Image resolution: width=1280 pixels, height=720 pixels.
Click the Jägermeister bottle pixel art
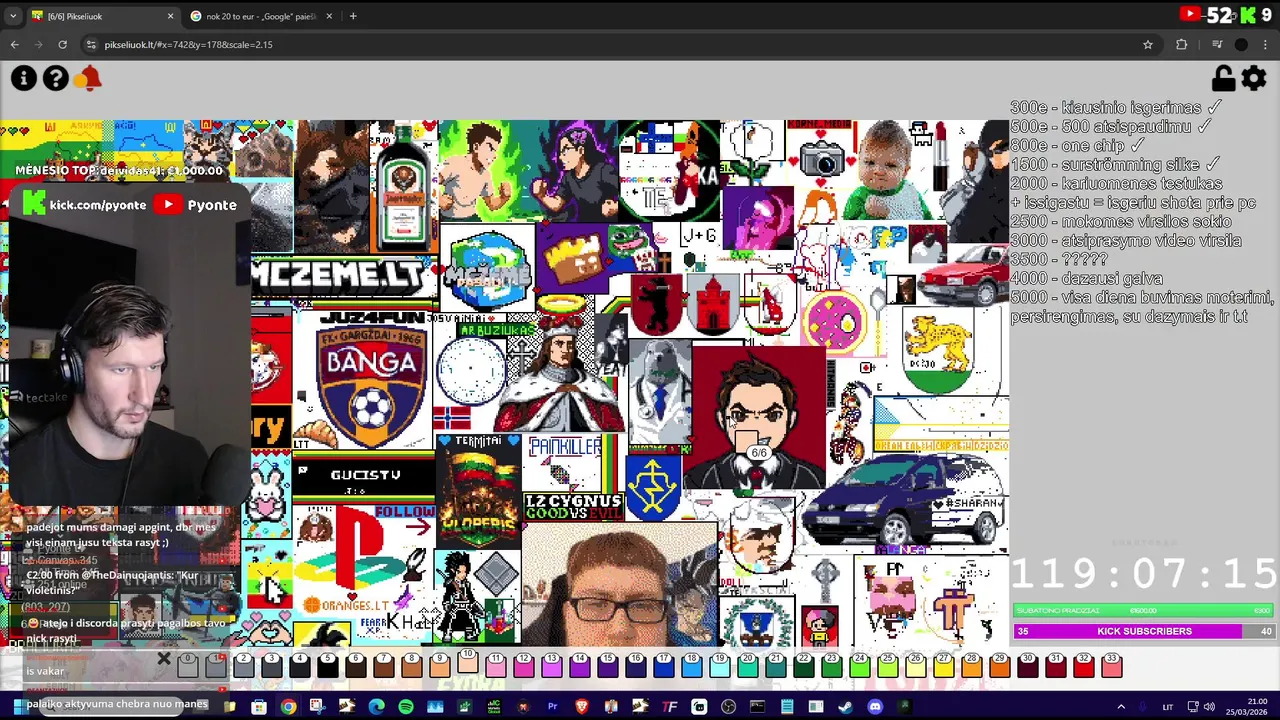(403, 187)
